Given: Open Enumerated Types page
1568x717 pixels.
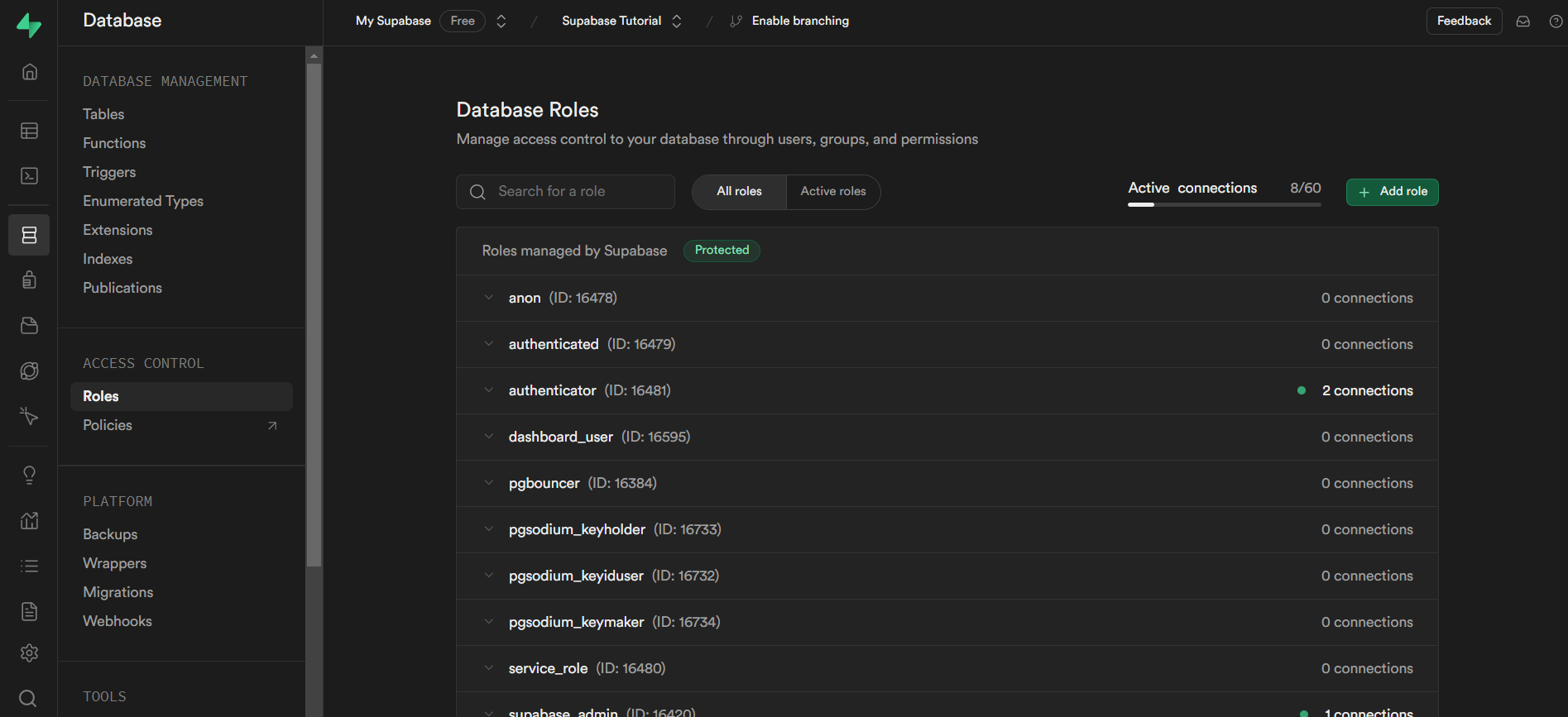Looking at the screenshot, I should click(x=143, y=201).
